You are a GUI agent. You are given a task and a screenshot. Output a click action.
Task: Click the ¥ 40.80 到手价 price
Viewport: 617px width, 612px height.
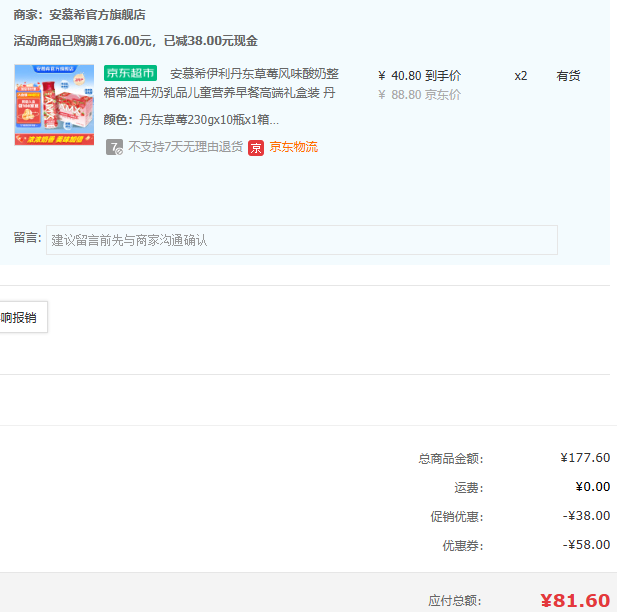tap(419, 76)
